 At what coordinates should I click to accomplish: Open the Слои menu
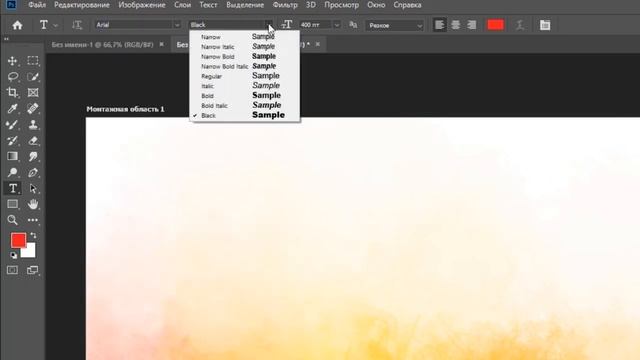[x=182, y=5]
